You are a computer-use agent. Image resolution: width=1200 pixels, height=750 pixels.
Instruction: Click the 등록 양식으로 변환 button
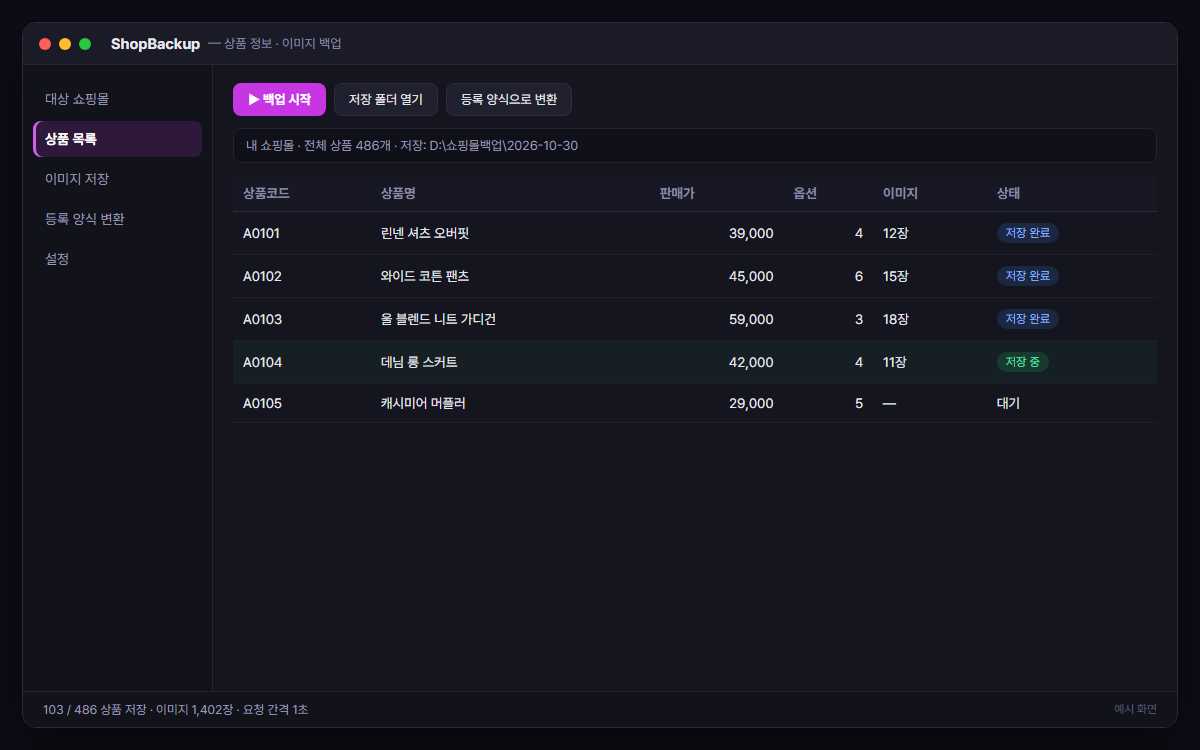click(509, 100)
